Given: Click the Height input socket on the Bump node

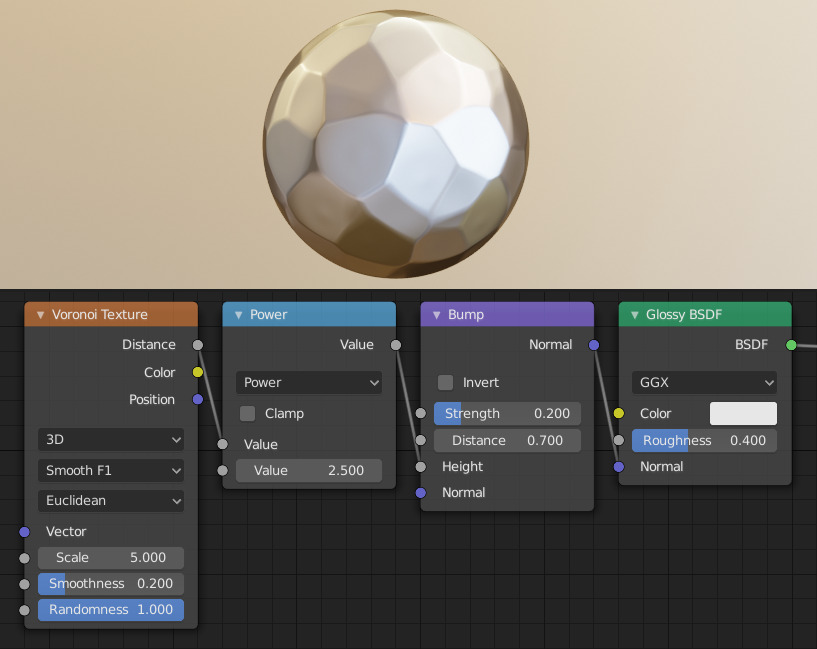Looking at the screenshot, I should (420, 466).
